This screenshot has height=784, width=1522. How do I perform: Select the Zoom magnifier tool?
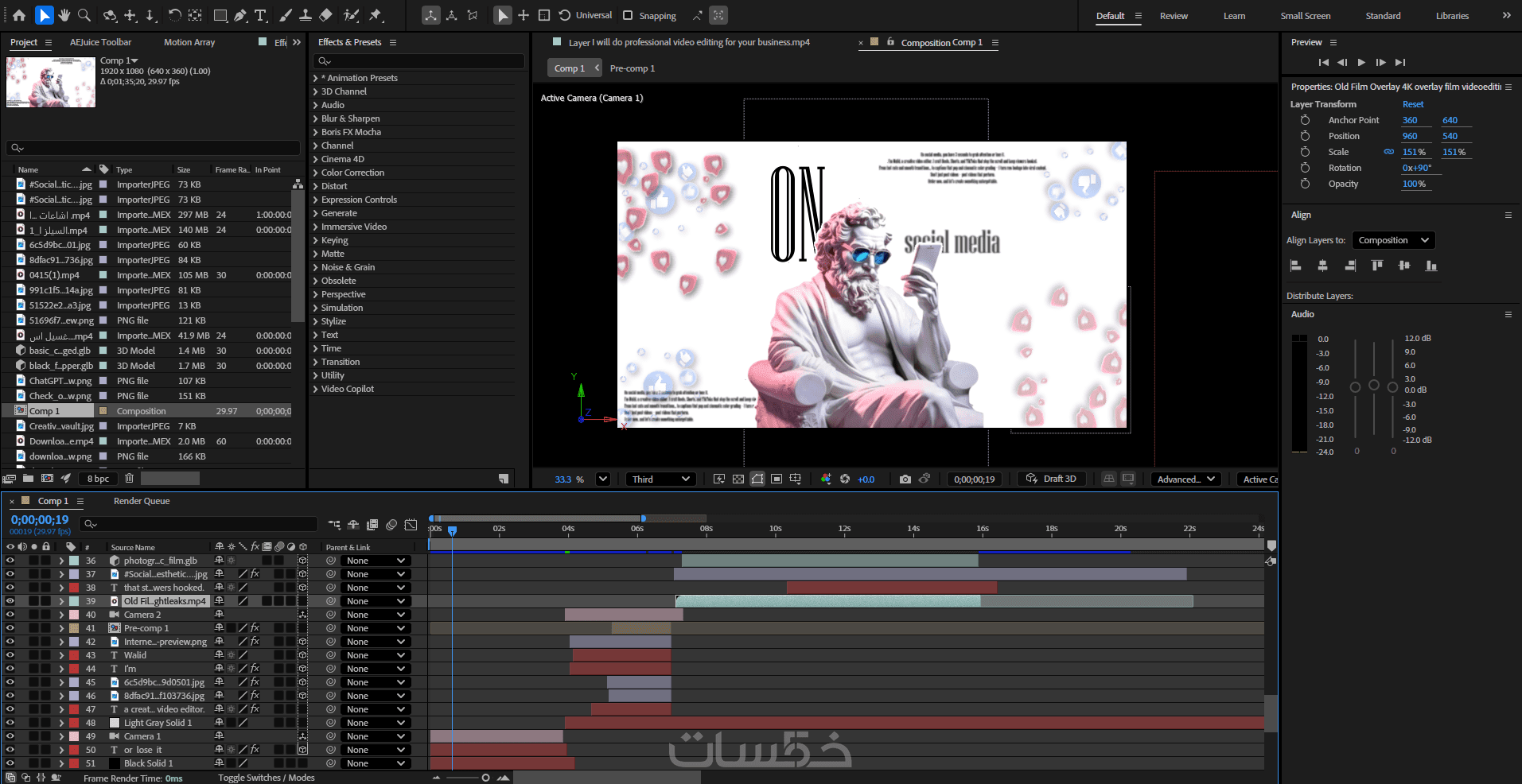tap(84, 15)
